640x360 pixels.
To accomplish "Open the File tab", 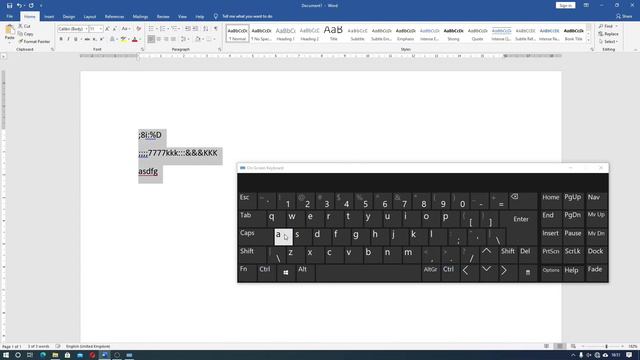I will [9, 16].
